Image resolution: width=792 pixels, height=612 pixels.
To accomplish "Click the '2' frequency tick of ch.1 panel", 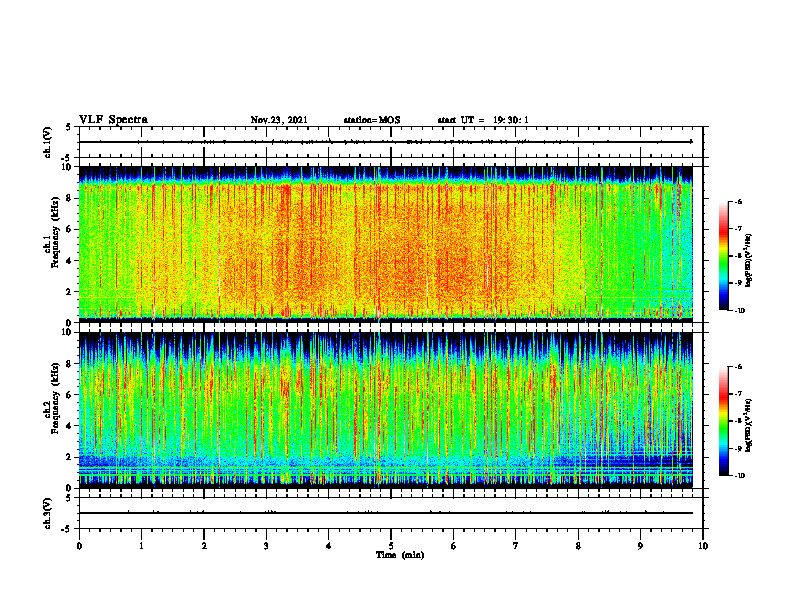I will tap(70, 292).
